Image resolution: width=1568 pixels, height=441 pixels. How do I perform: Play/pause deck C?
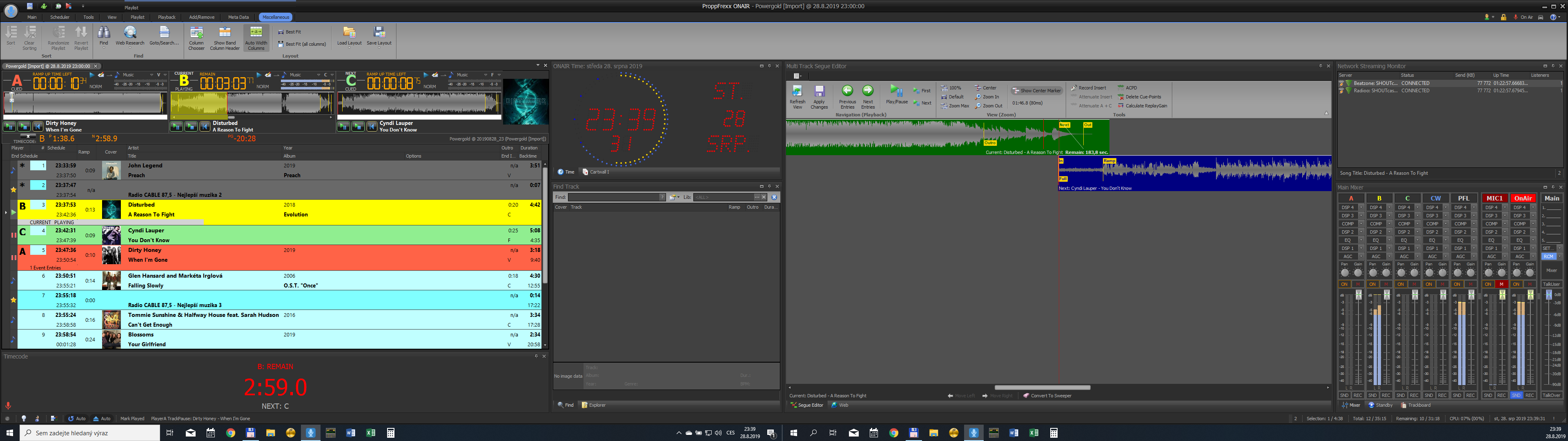point(343,126)
